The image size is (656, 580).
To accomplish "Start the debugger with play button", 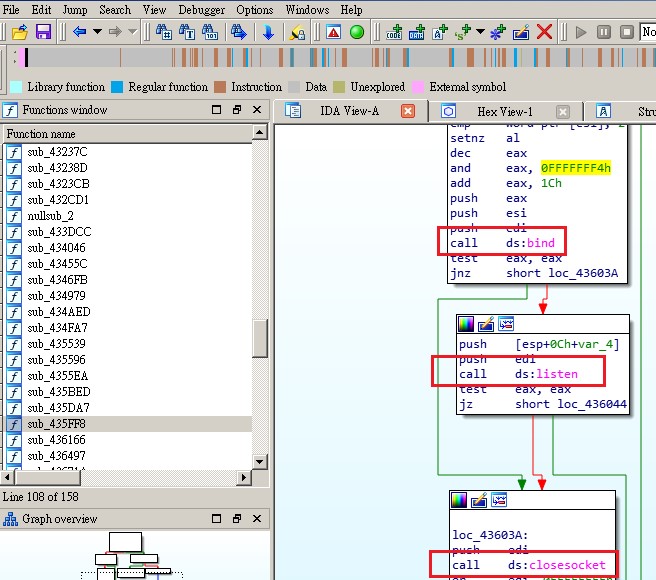I will tap(581, 32).
